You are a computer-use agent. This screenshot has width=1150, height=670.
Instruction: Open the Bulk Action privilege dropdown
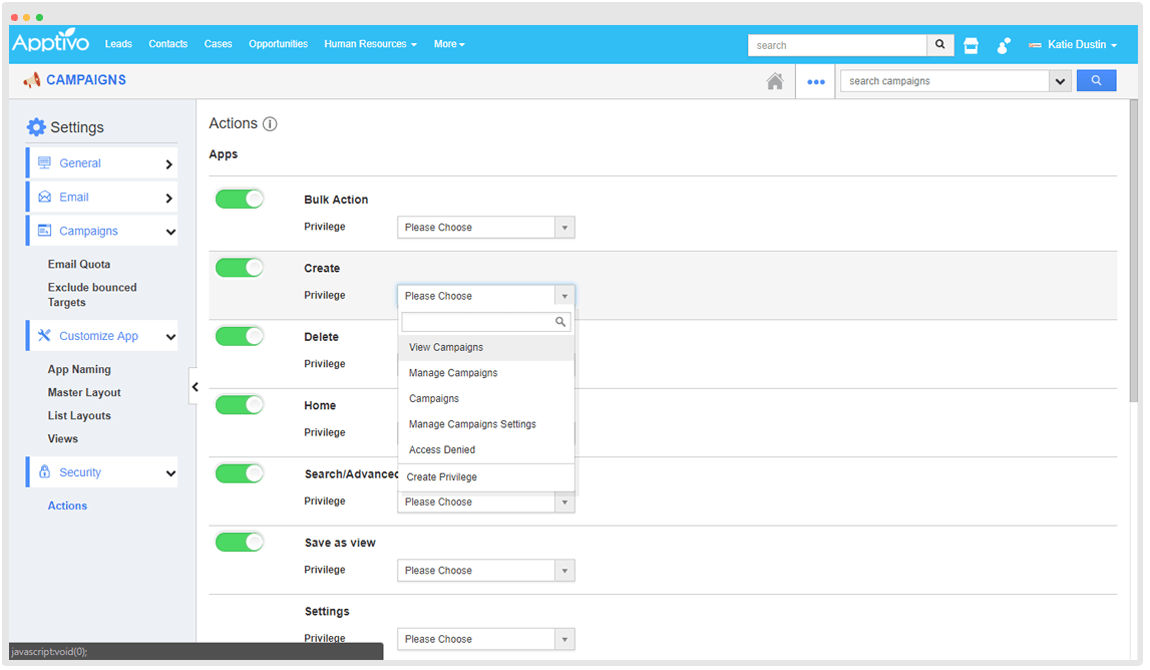486,228
